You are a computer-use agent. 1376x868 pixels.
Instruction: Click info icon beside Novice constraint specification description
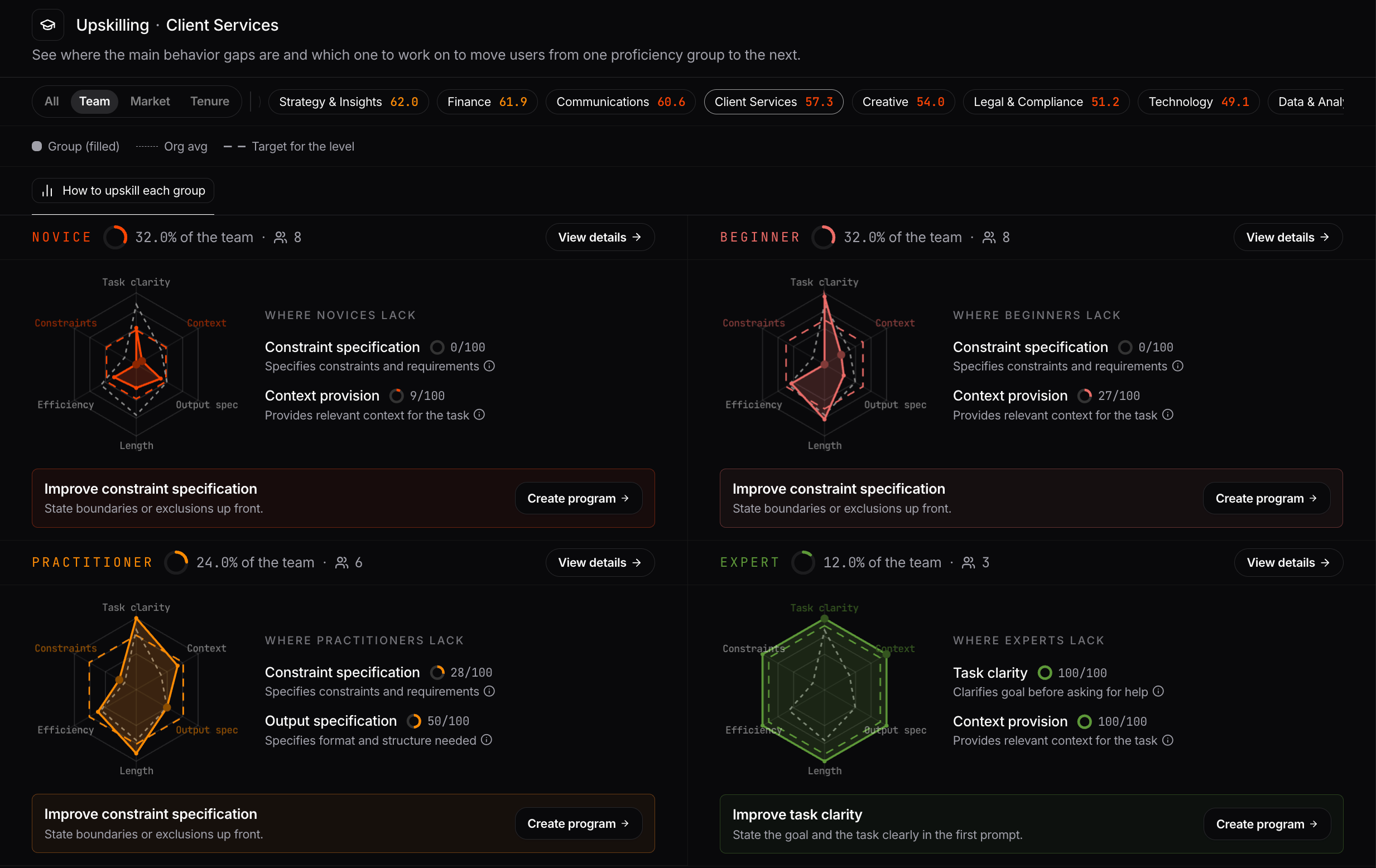pos(489,366)
